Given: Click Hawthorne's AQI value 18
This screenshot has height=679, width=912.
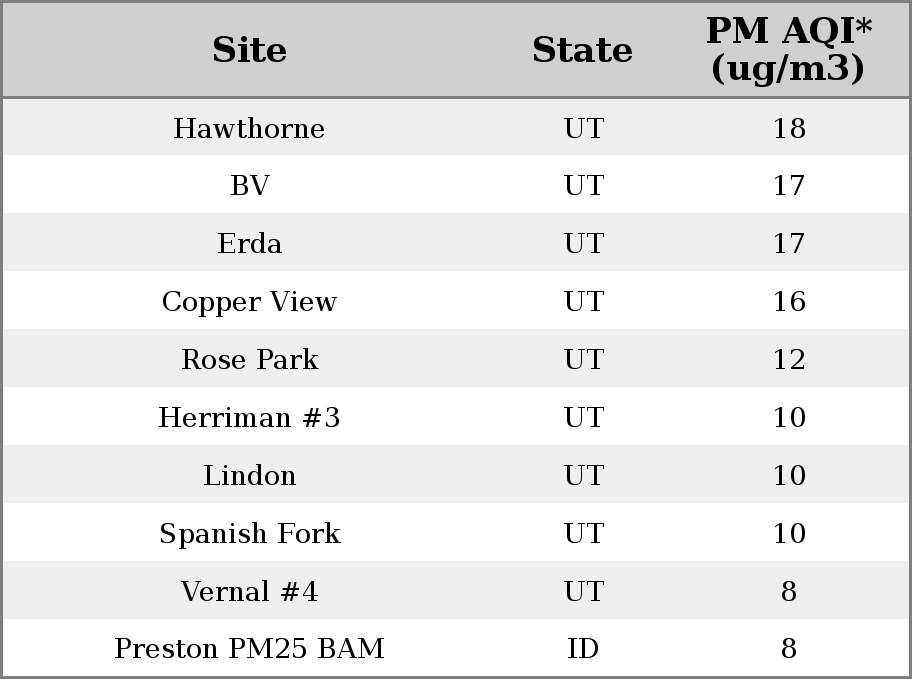Looking at the screenshot, I should click(x=789, y=128).
